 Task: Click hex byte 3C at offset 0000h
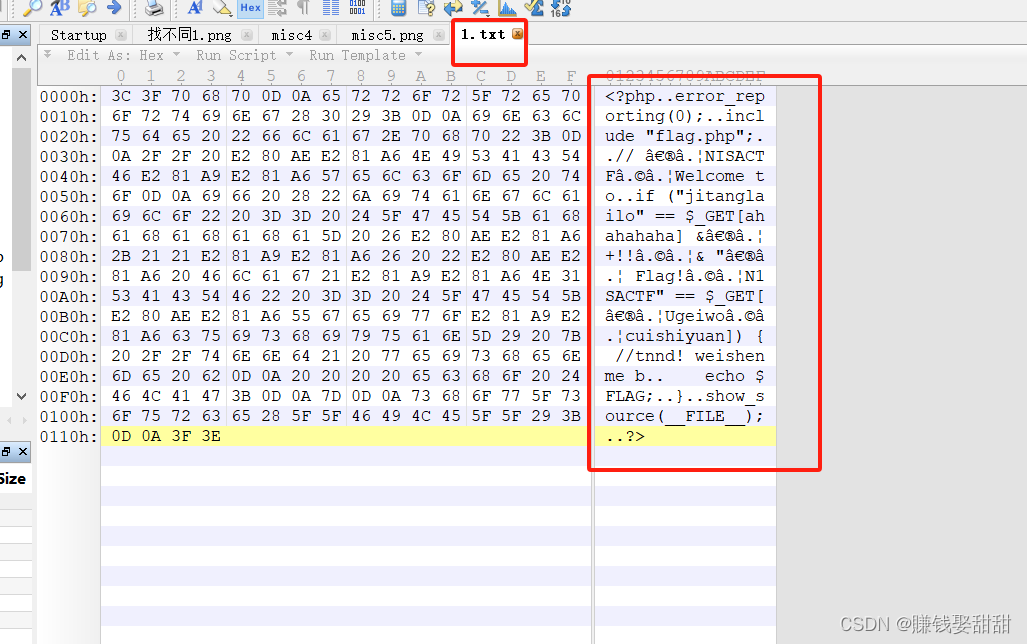(121, 96)
